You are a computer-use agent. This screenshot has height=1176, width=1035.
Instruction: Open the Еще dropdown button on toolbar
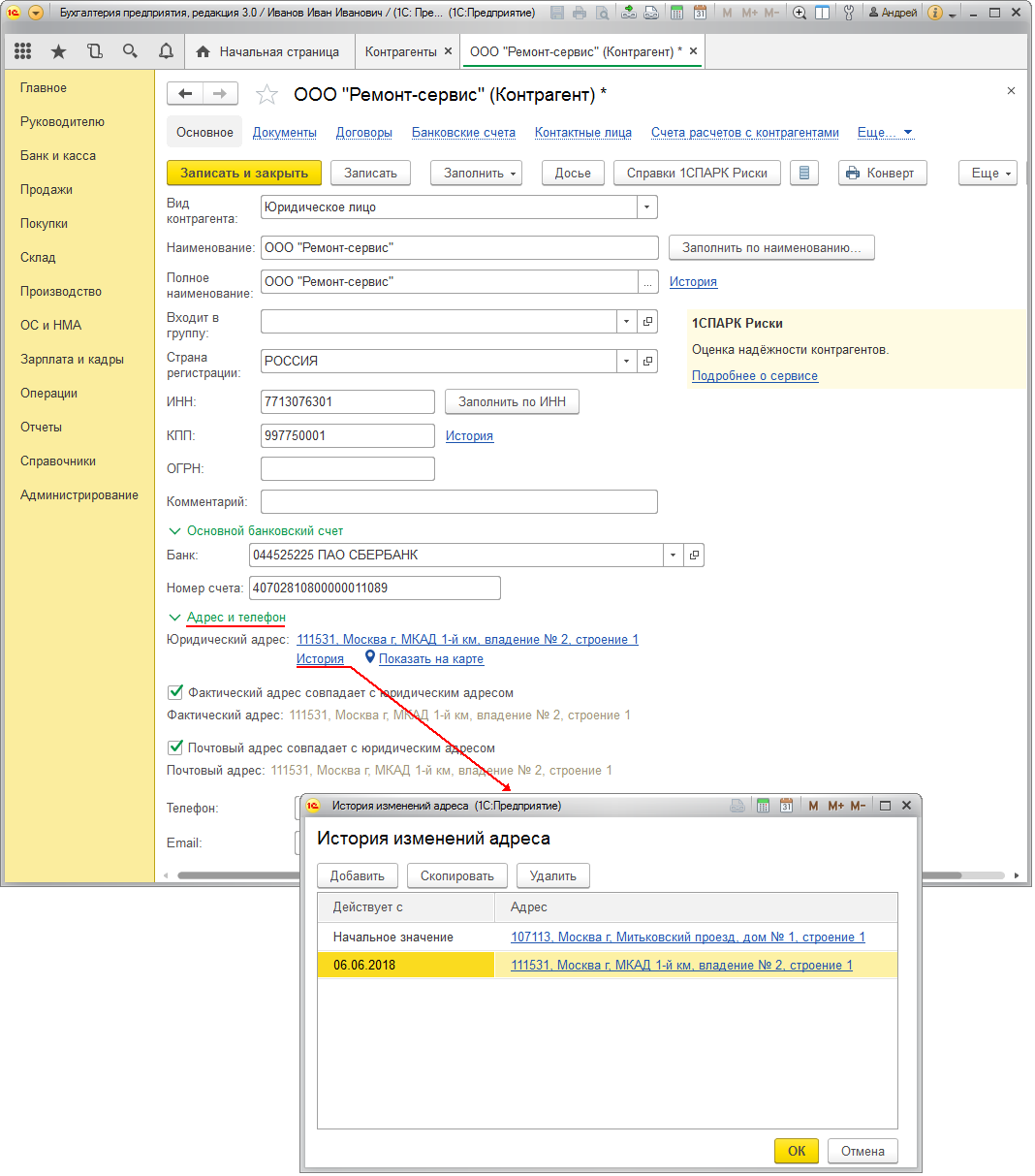(x=988, y=173)
